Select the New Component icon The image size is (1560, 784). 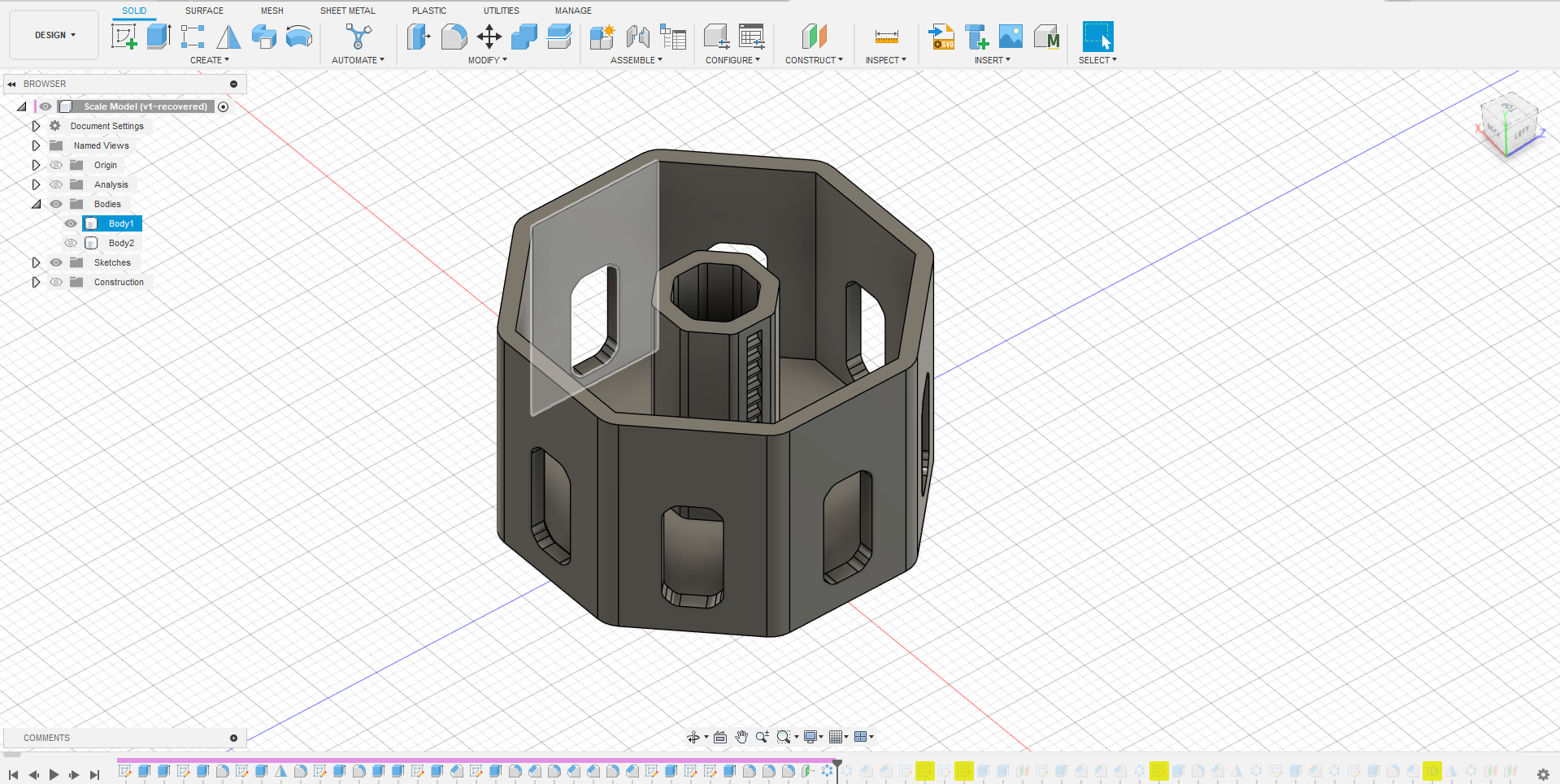pyautogui.click(x=602, y=37)
